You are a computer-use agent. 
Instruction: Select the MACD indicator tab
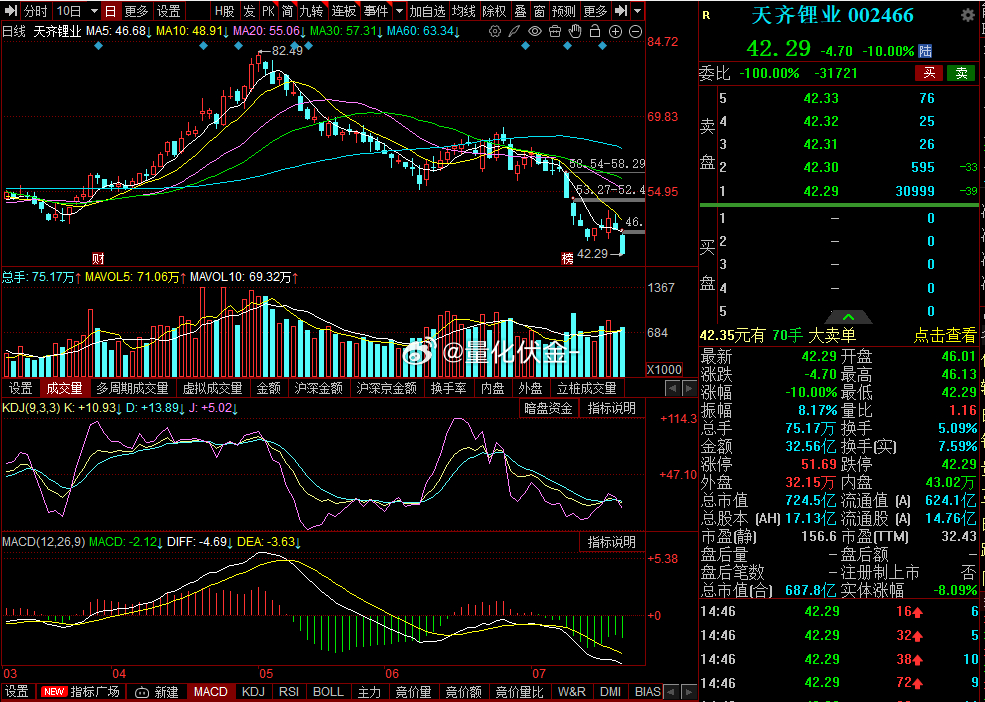(x=210, y=692)
